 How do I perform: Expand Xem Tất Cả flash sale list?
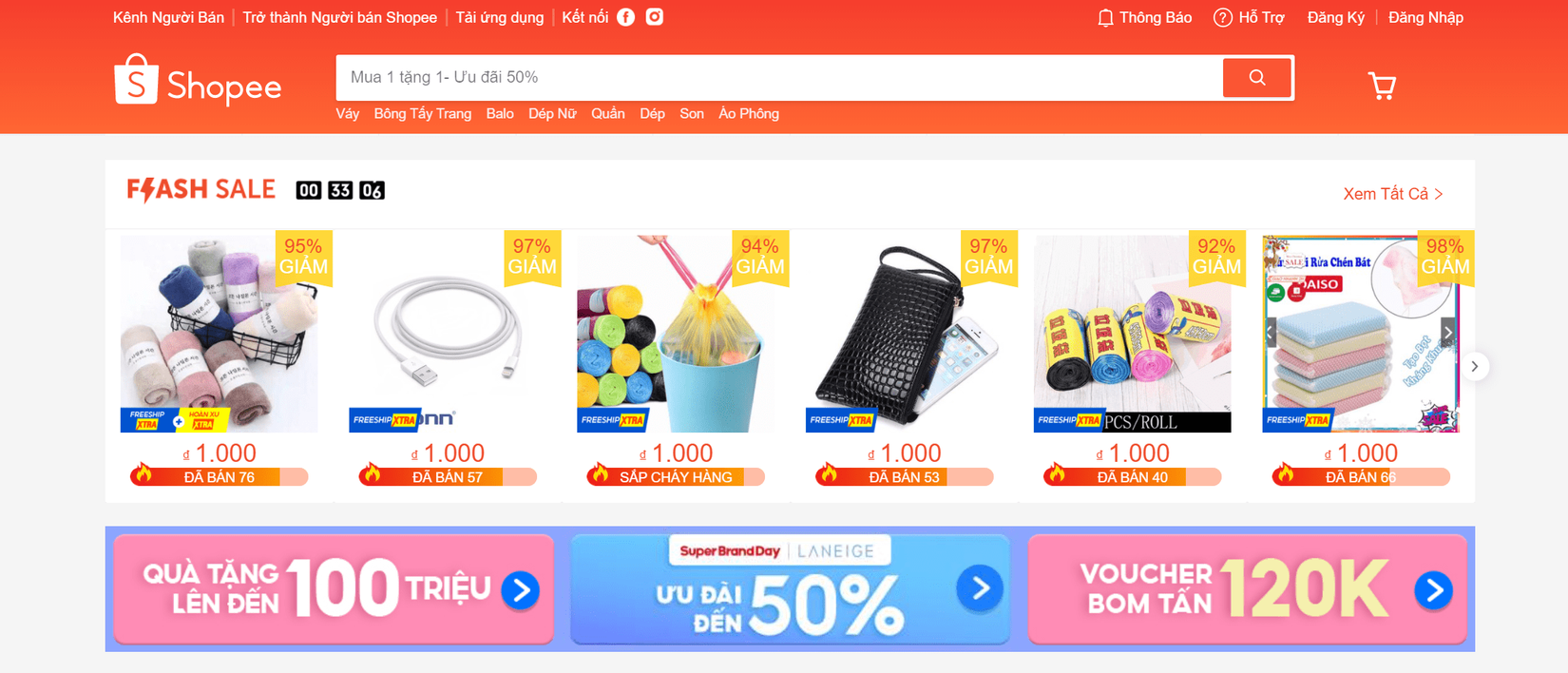coord(1393,194)
